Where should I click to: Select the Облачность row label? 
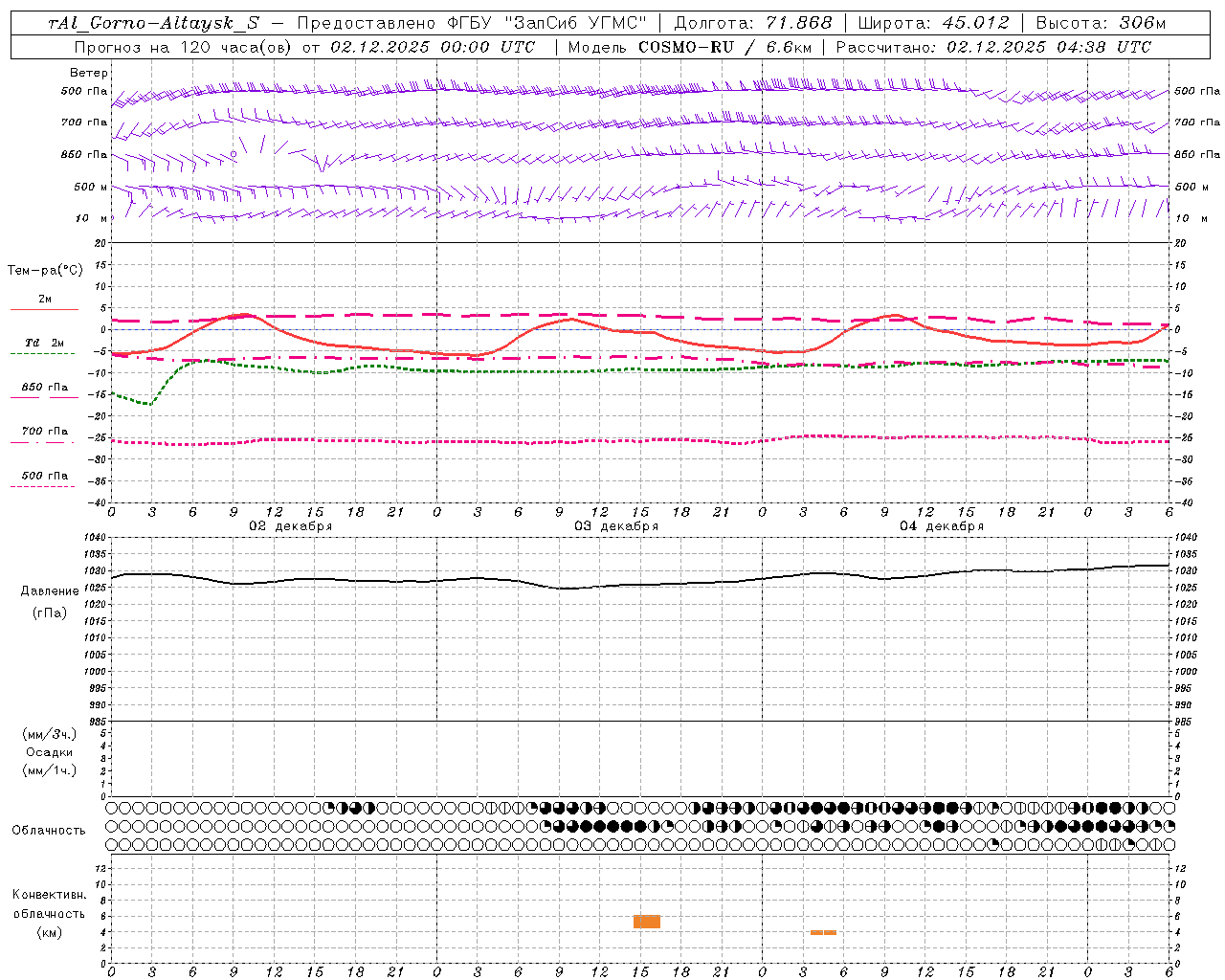[49, 831]
